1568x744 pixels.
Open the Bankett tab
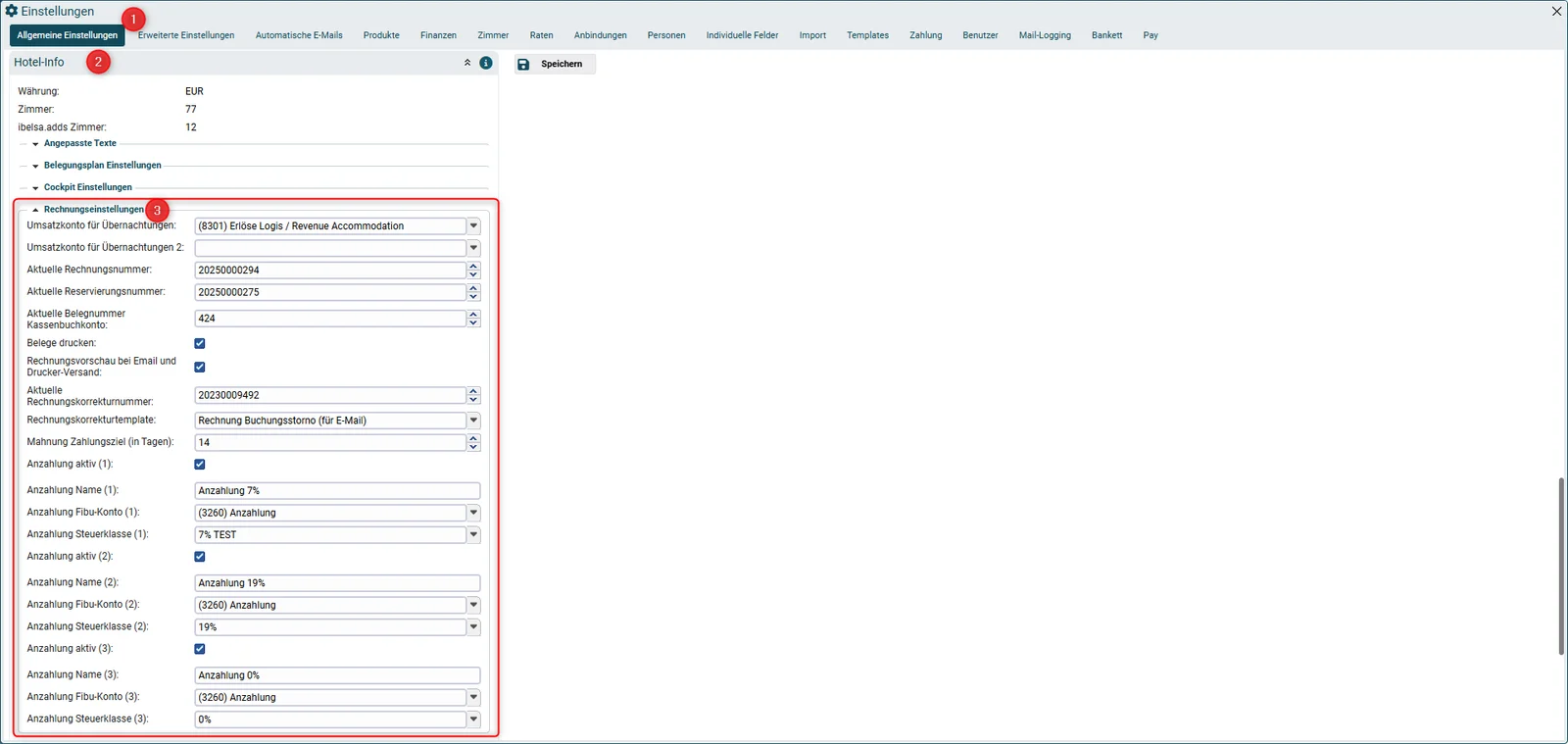pos(1106,35)
